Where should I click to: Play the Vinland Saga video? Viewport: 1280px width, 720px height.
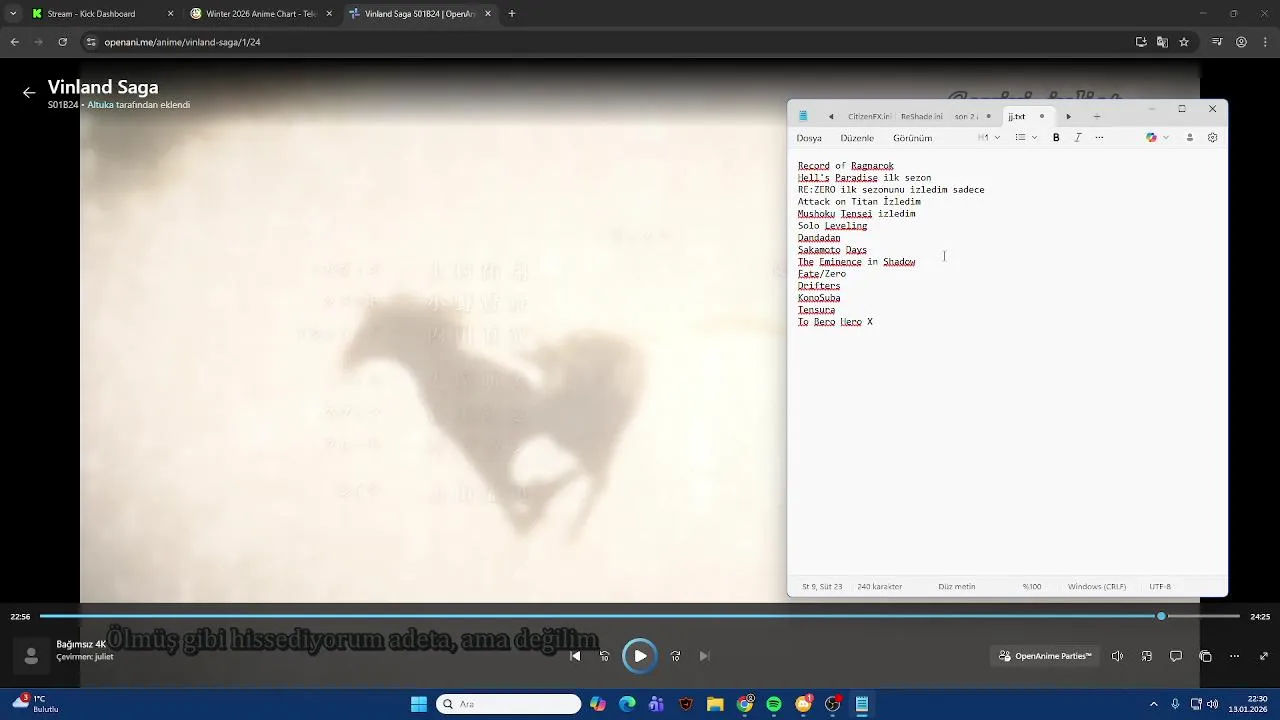pos(640,656)
